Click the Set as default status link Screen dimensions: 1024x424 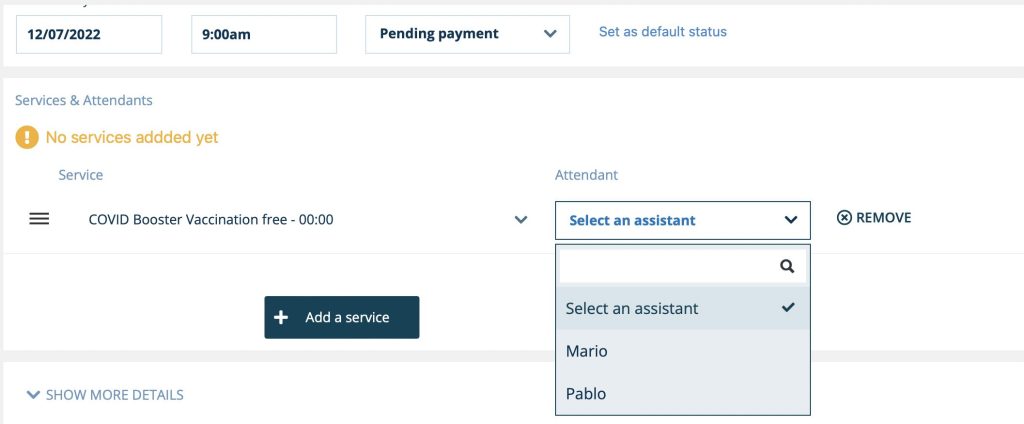coord(662,31)
